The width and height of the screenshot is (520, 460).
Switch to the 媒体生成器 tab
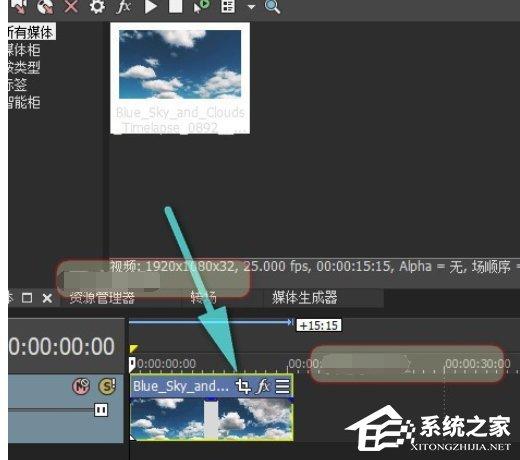click(x=305, y=298)
